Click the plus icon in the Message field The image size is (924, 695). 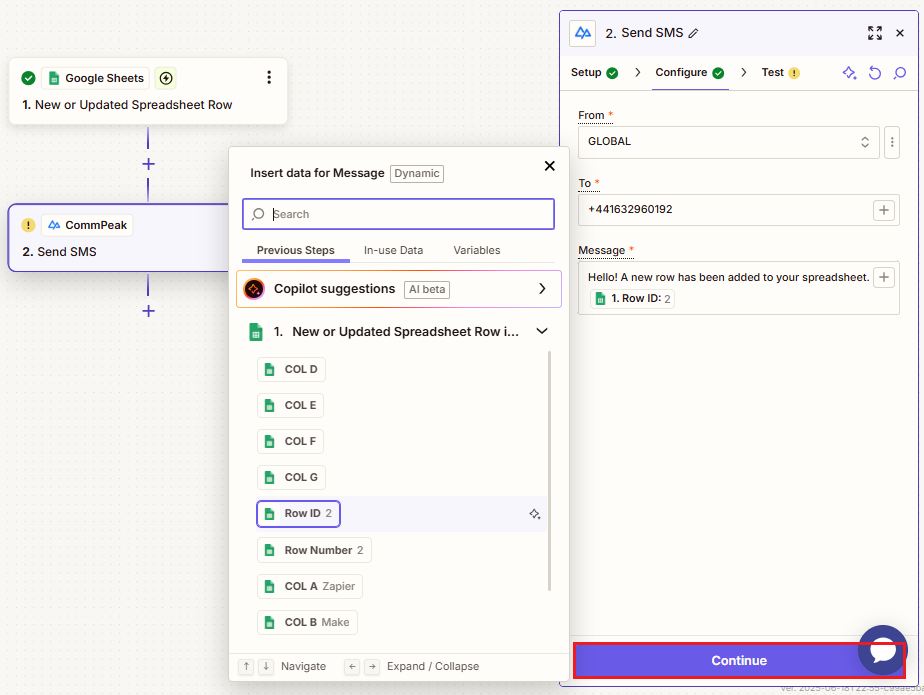coord(884,277)
